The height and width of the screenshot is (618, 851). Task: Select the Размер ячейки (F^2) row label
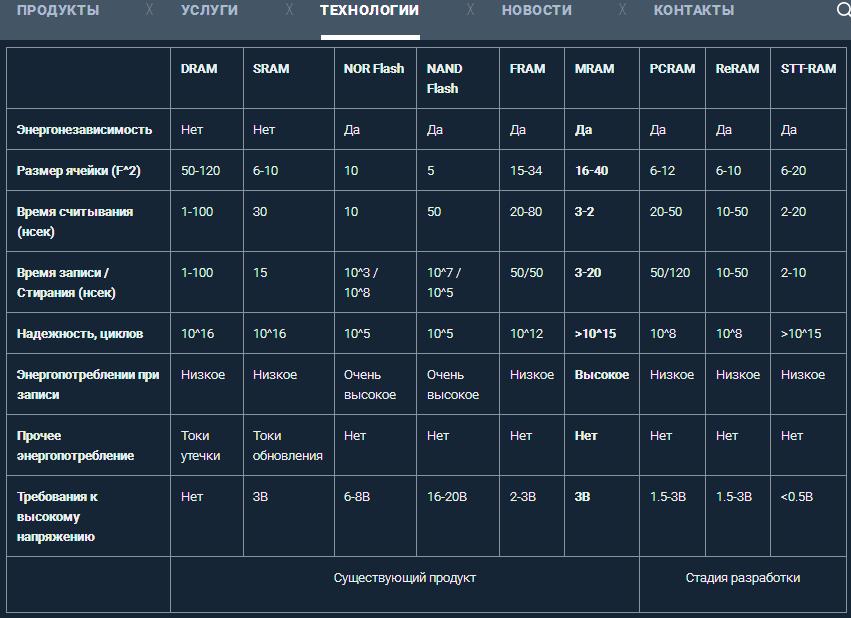point(79,171)
